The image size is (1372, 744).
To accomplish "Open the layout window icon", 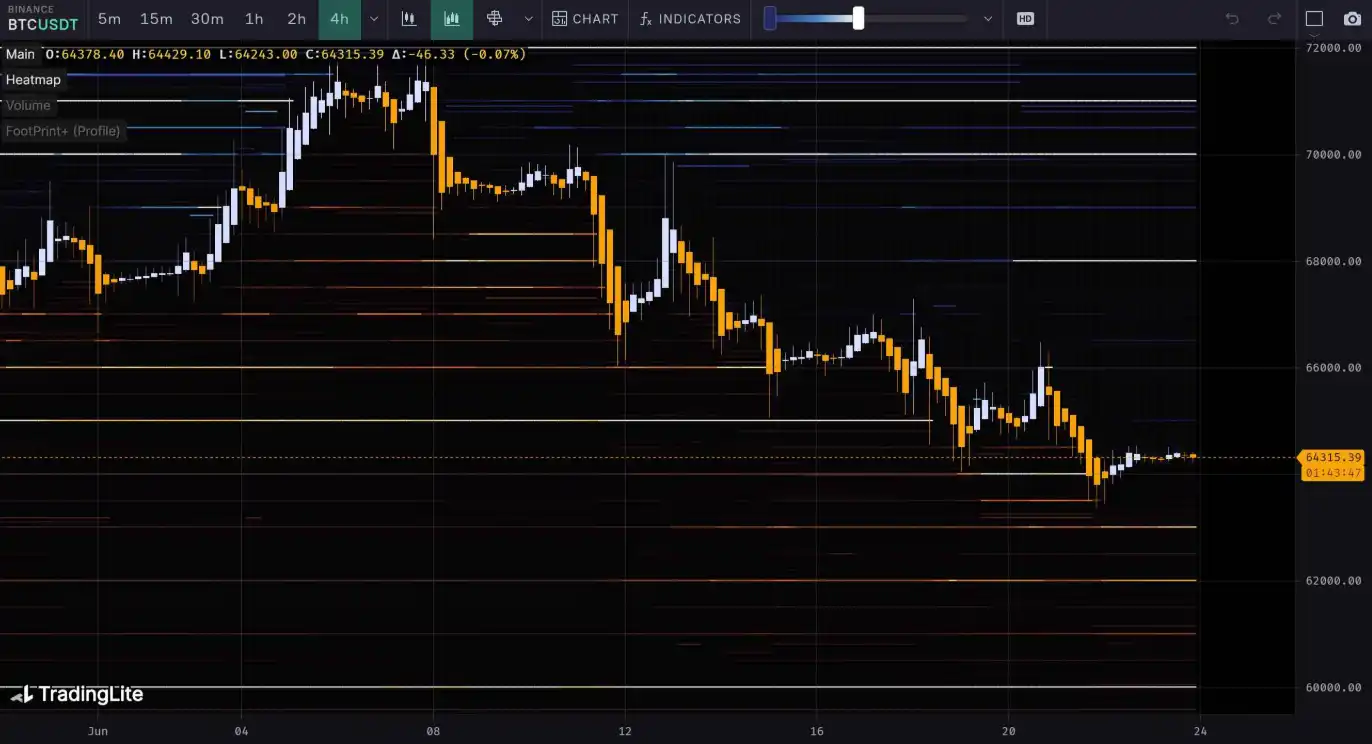I will click(1314, 19).
